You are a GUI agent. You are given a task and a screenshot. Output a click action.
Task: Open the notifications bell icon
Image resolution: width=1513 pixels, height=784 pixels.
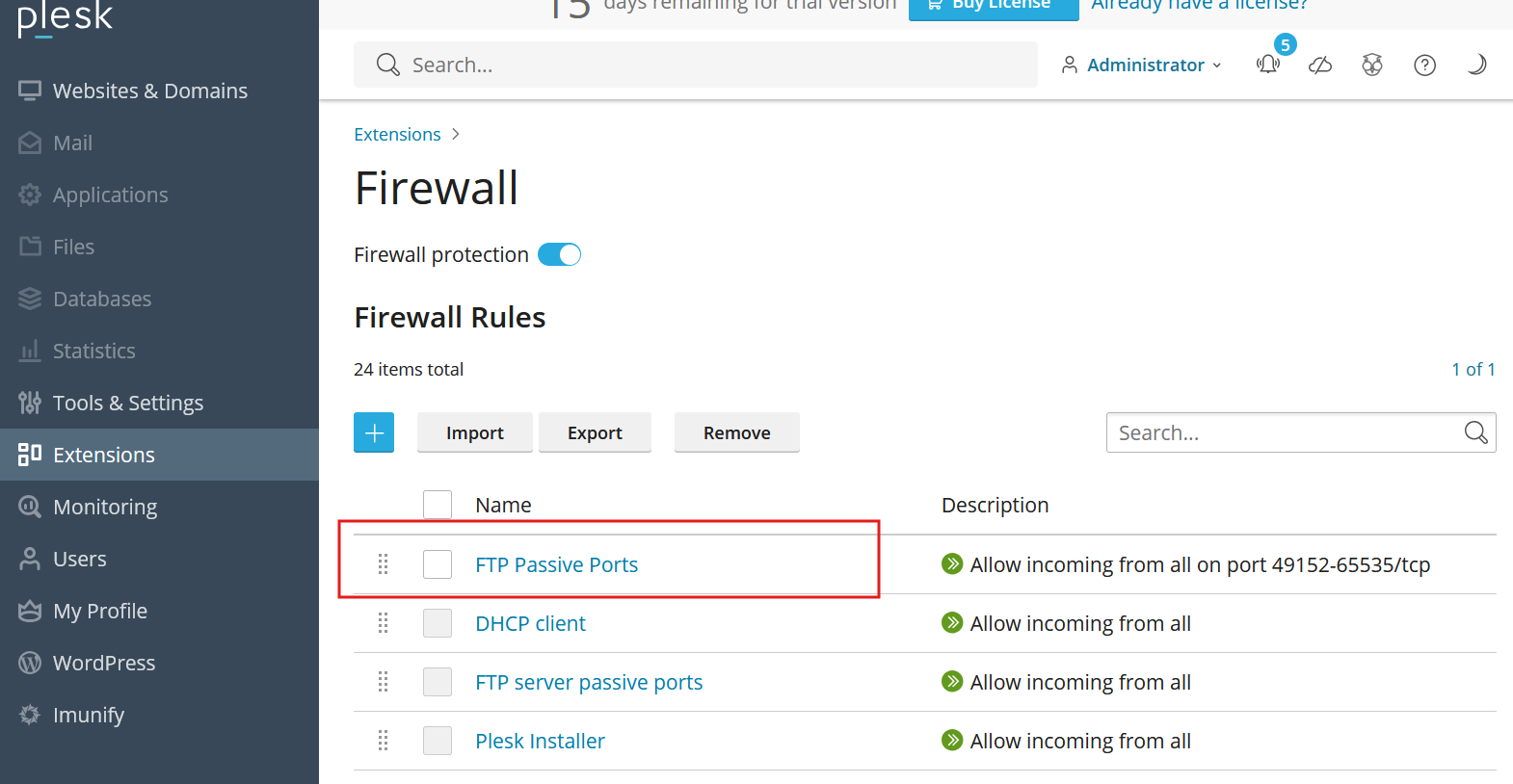pos(1268,65)
